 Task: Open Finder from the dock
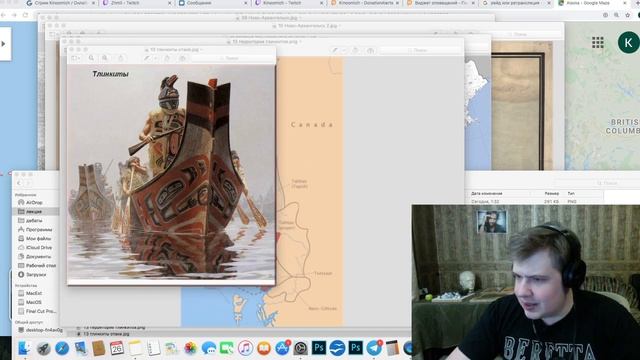pyautogui.click(x=24, y=348)
